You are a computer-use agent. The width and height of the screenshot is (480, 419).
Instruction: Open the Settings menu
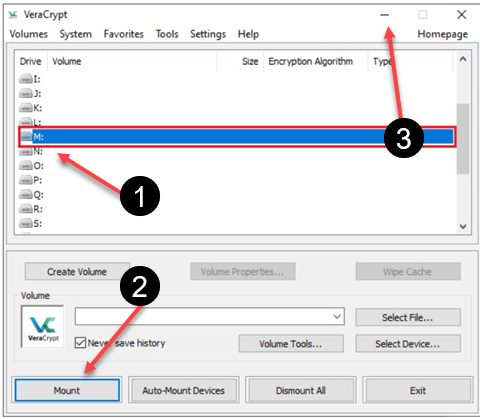(208, 34)
